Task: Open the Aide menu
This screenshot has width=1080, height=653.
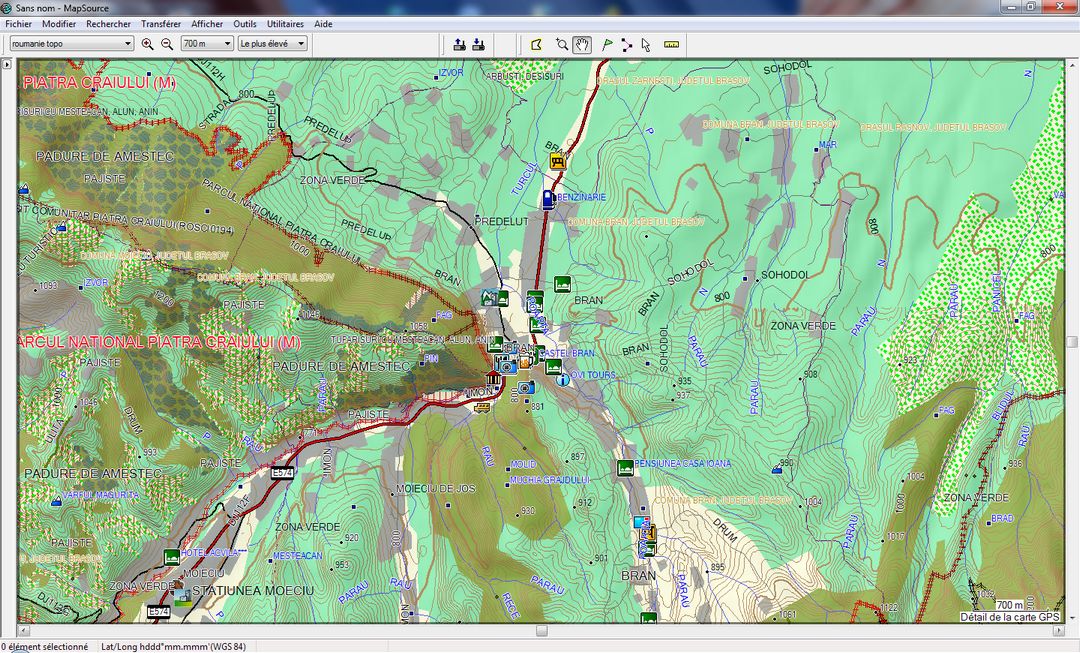Action: point(323,23)
